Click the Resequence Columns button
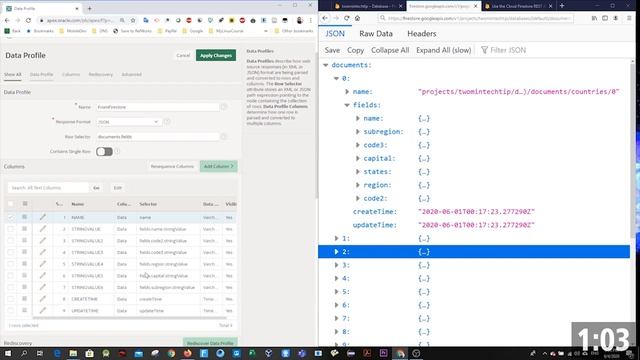 pyautogui.click(x=172, y=167)
